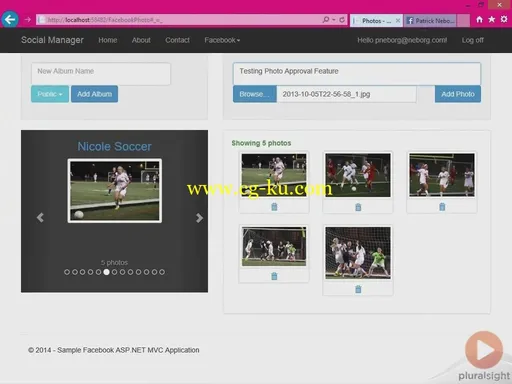Open the Contact nav item
Viewport: 512px width, 384px height.
coord(177,40)
